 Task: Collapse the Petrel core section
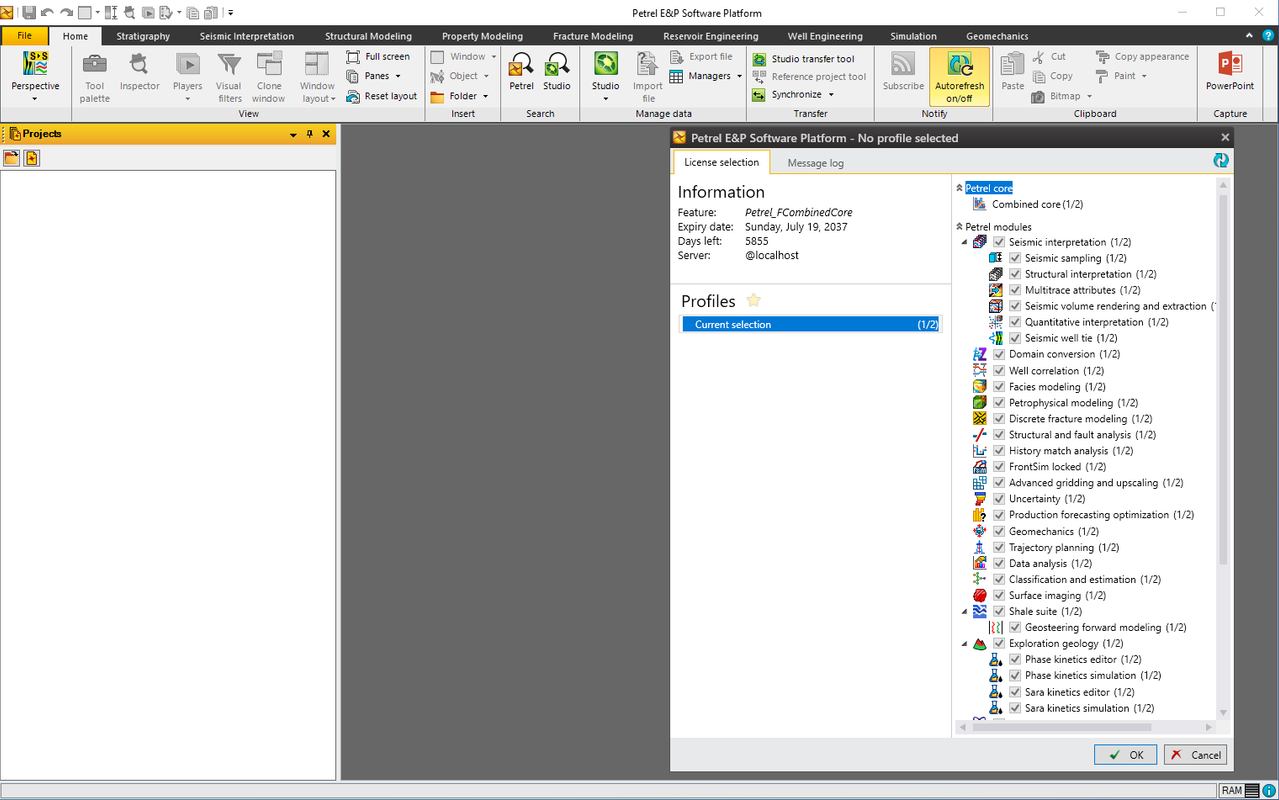960,188
